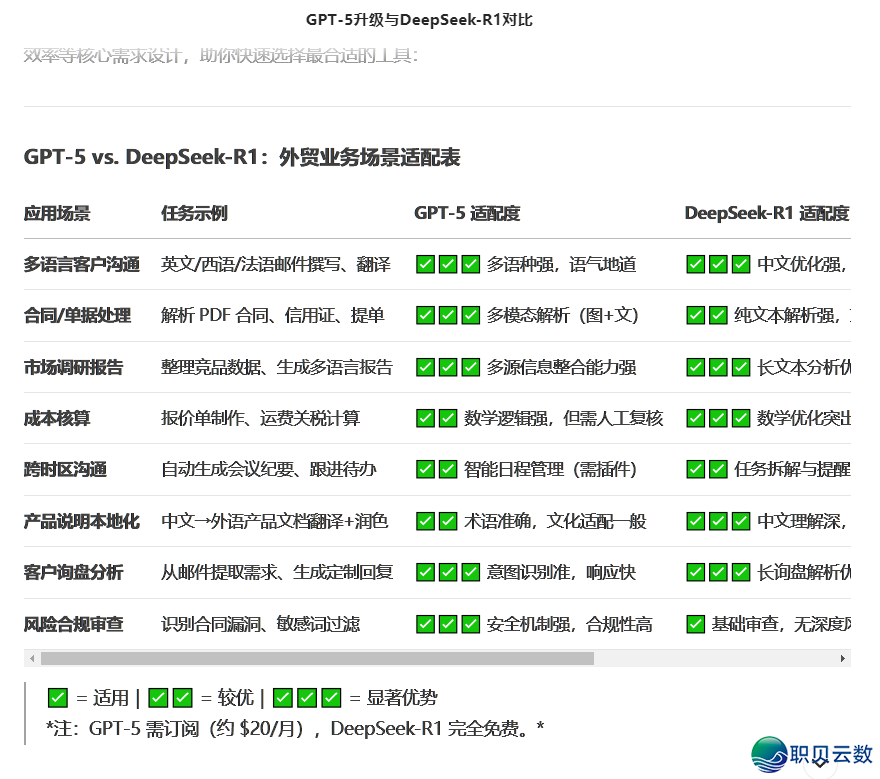Click the left arrow of the horizontal scrollbar
This screenshot has width=880, height=779.
pos(32,659)
